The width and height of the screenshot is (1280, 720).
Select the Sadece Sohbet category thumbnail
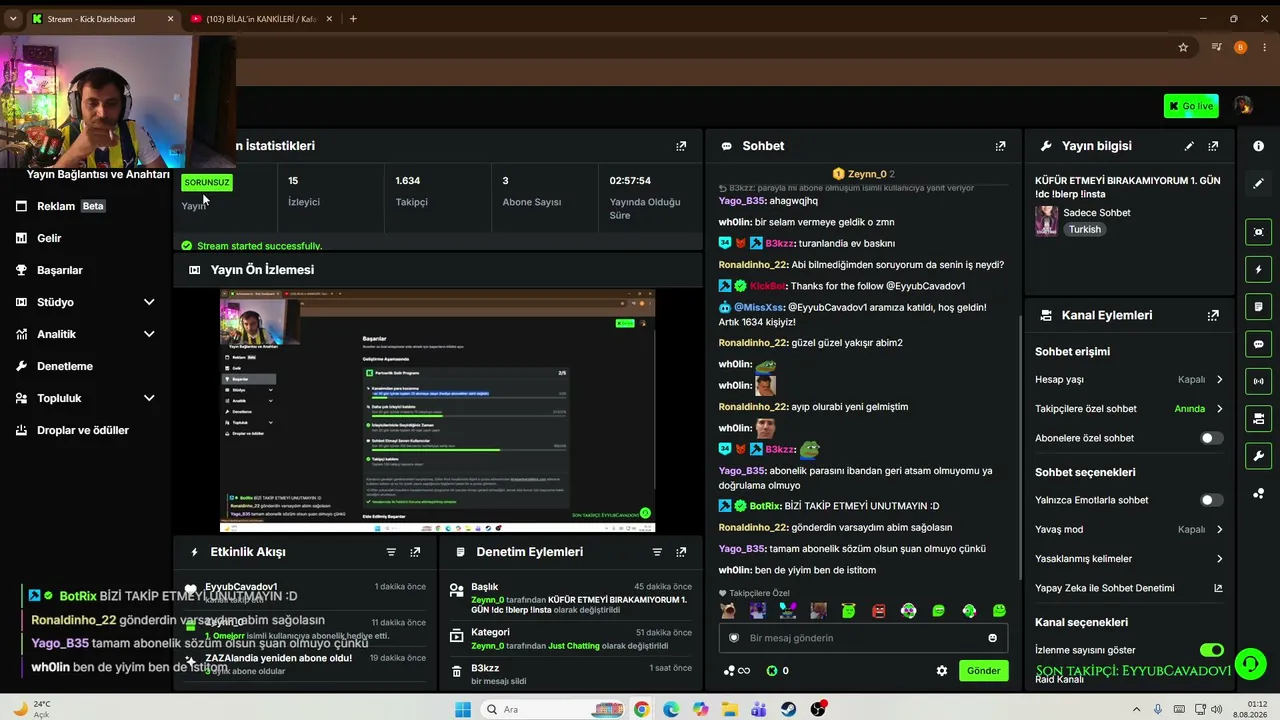tap(1046, 221)
